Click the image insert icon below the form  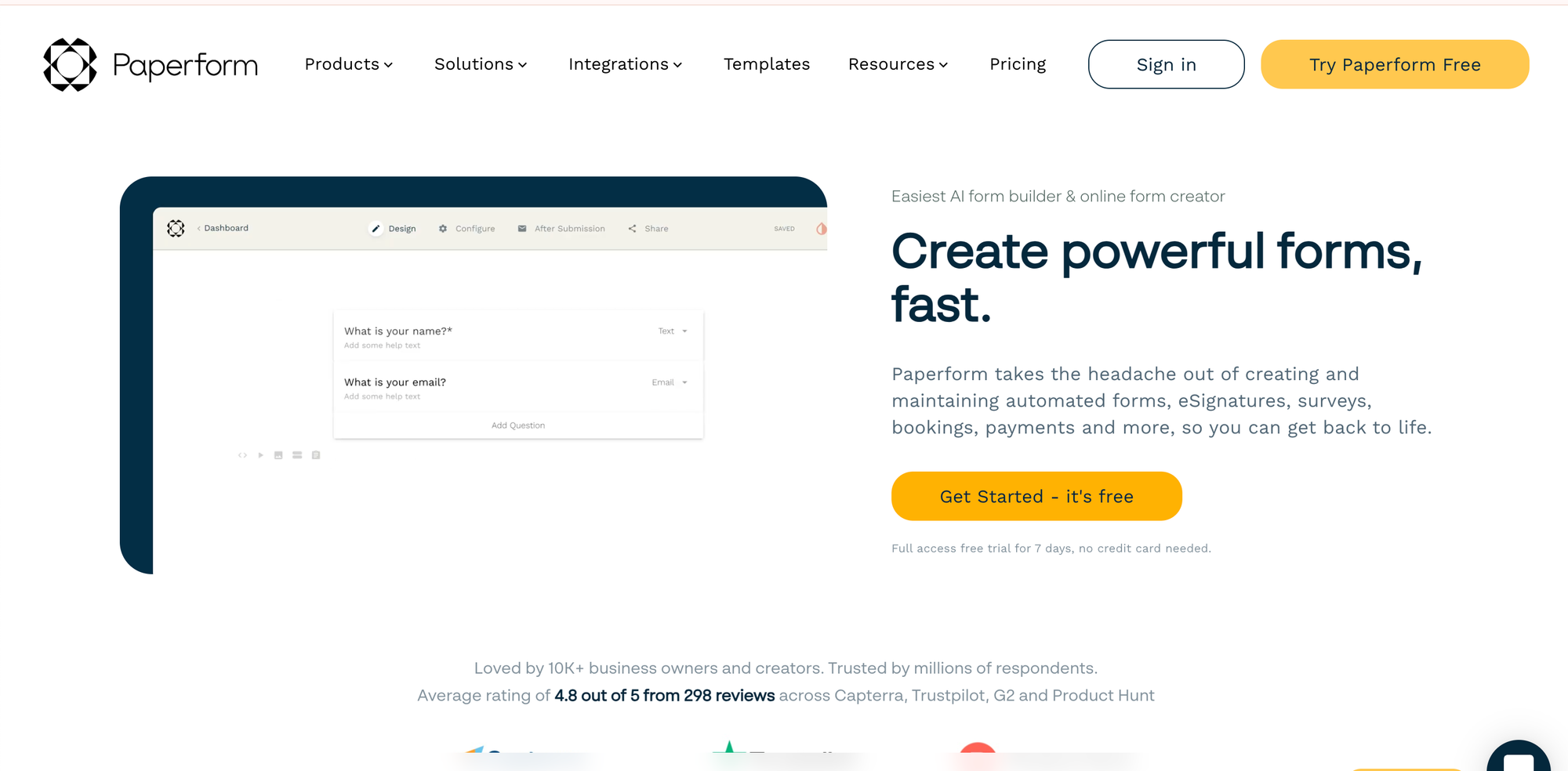[x=278, y=455]
